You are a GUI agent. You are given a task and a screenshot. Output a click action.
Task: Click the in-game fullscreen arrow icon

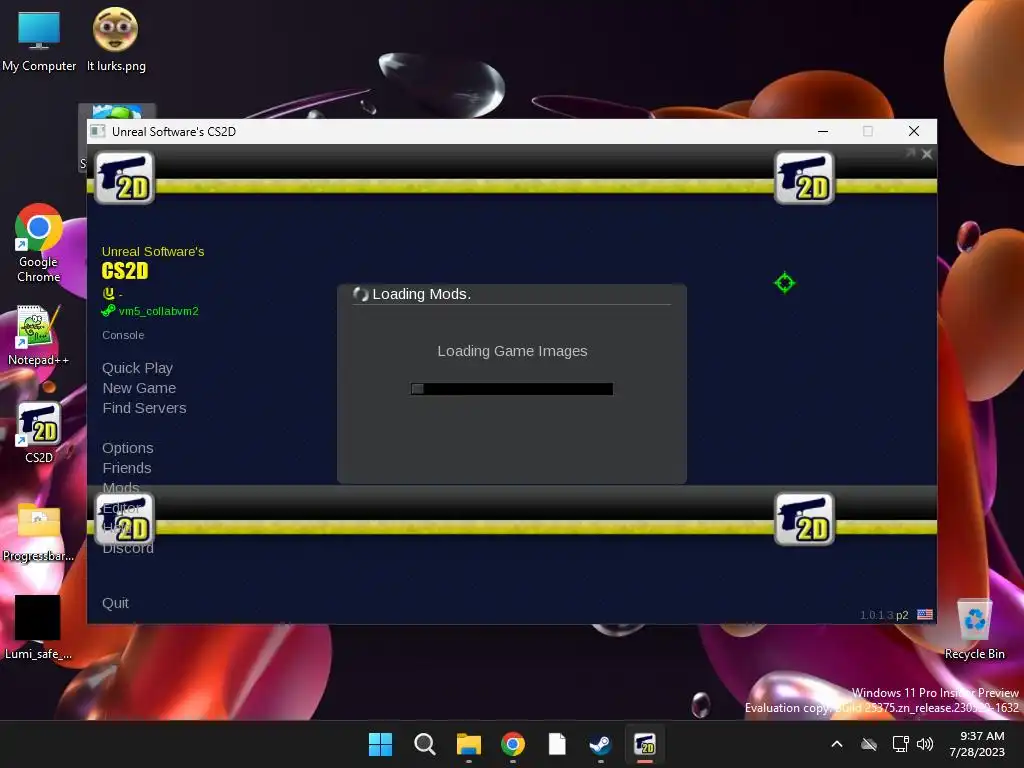coord(910,153)
